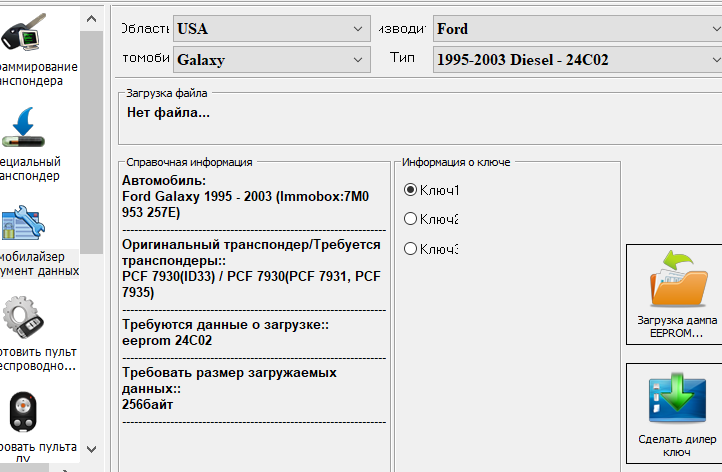Open the transponder programming key icon
The image size is (722, 472).
point(24,32)
